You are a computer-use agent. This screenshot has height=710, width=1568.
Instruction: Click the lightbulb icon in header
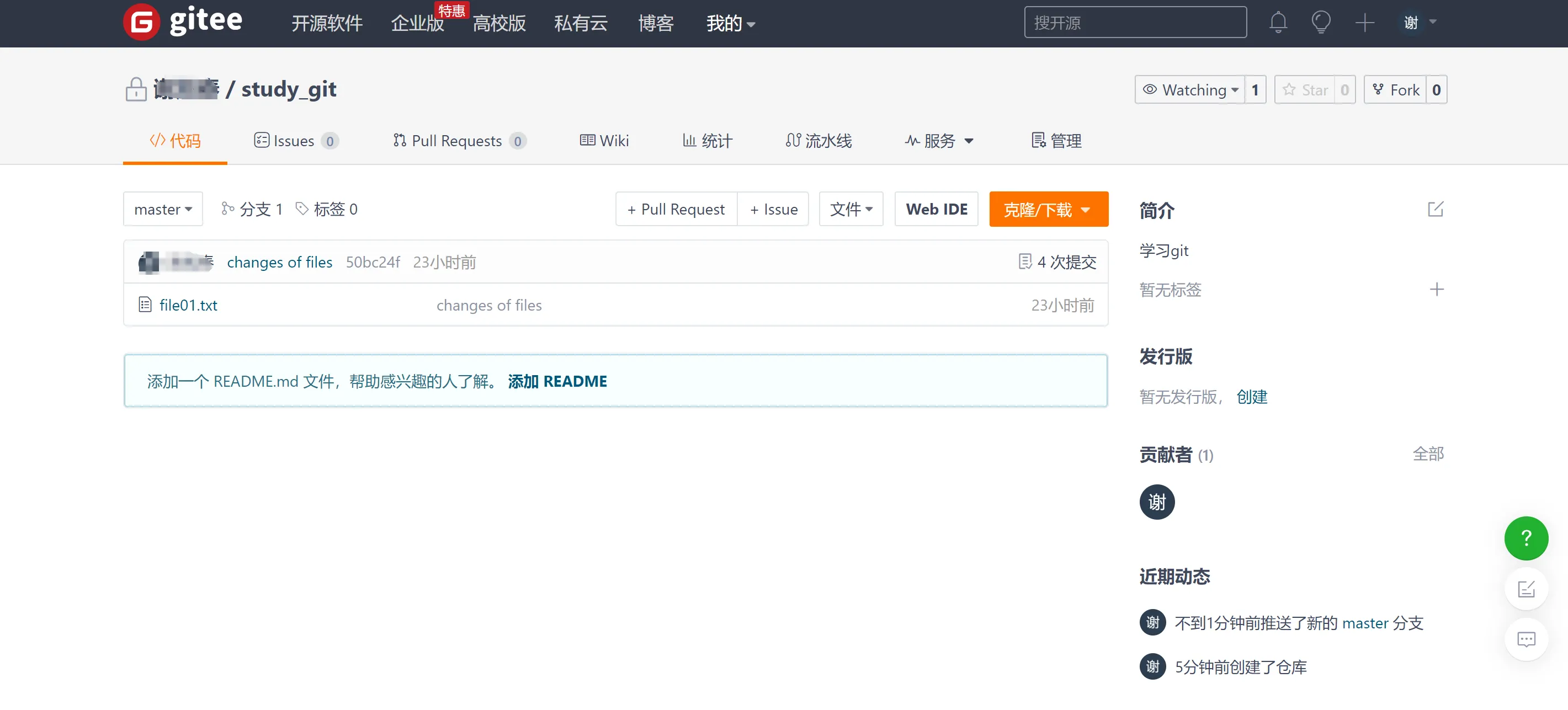point(1320,23)
